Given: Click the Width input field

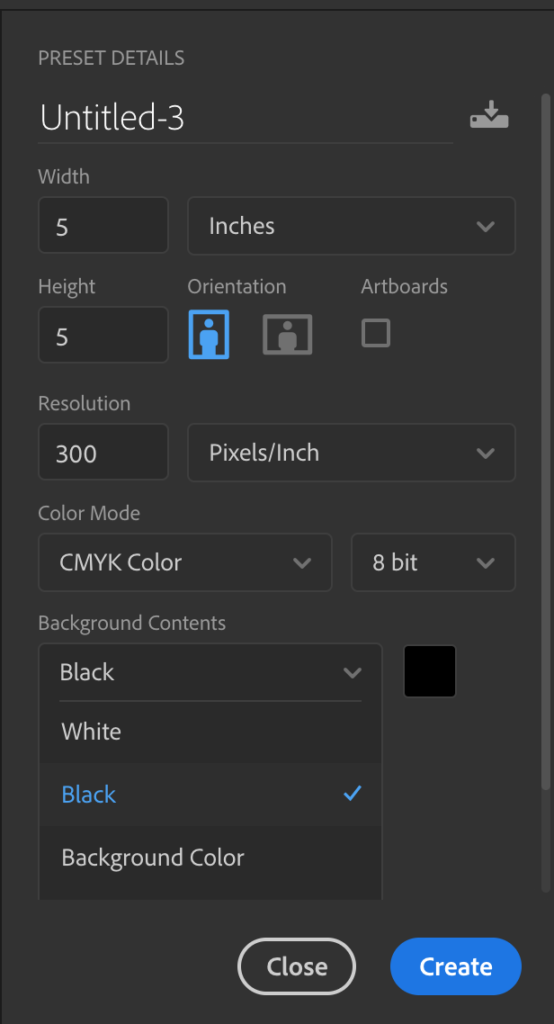Looking at the screenshot, I should tap(103, 225).
